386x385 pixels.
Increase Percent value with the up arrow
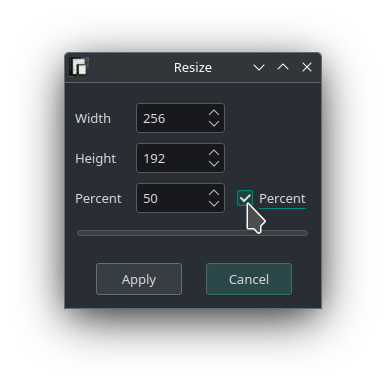(214, 193)
